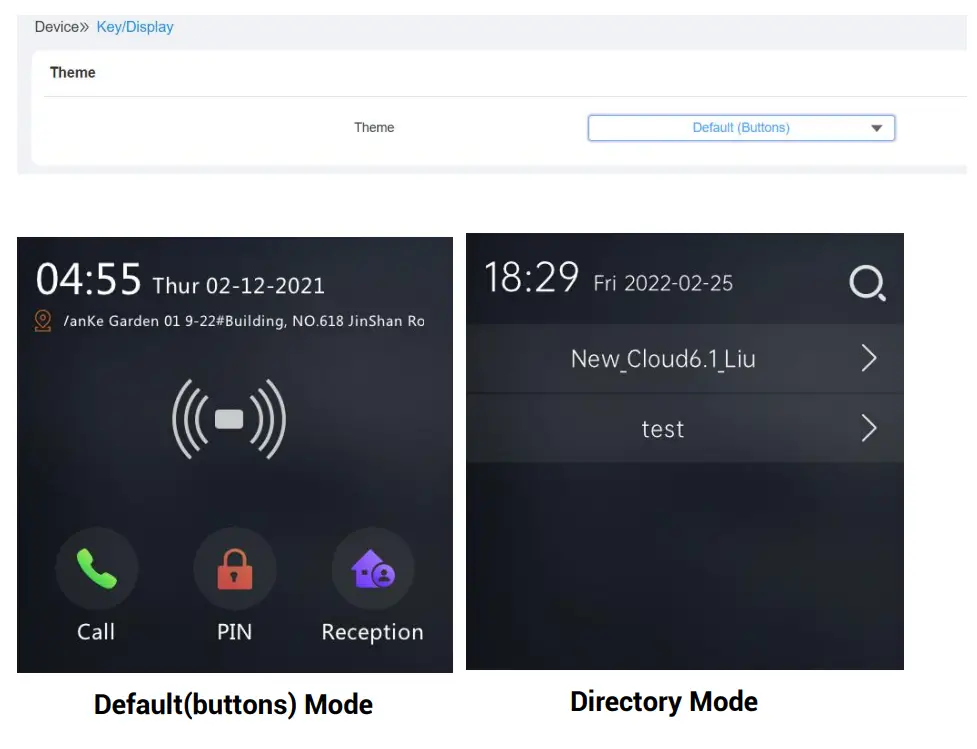
Task: Click the orange location pin icon
Action: click(x=43, y=321)
